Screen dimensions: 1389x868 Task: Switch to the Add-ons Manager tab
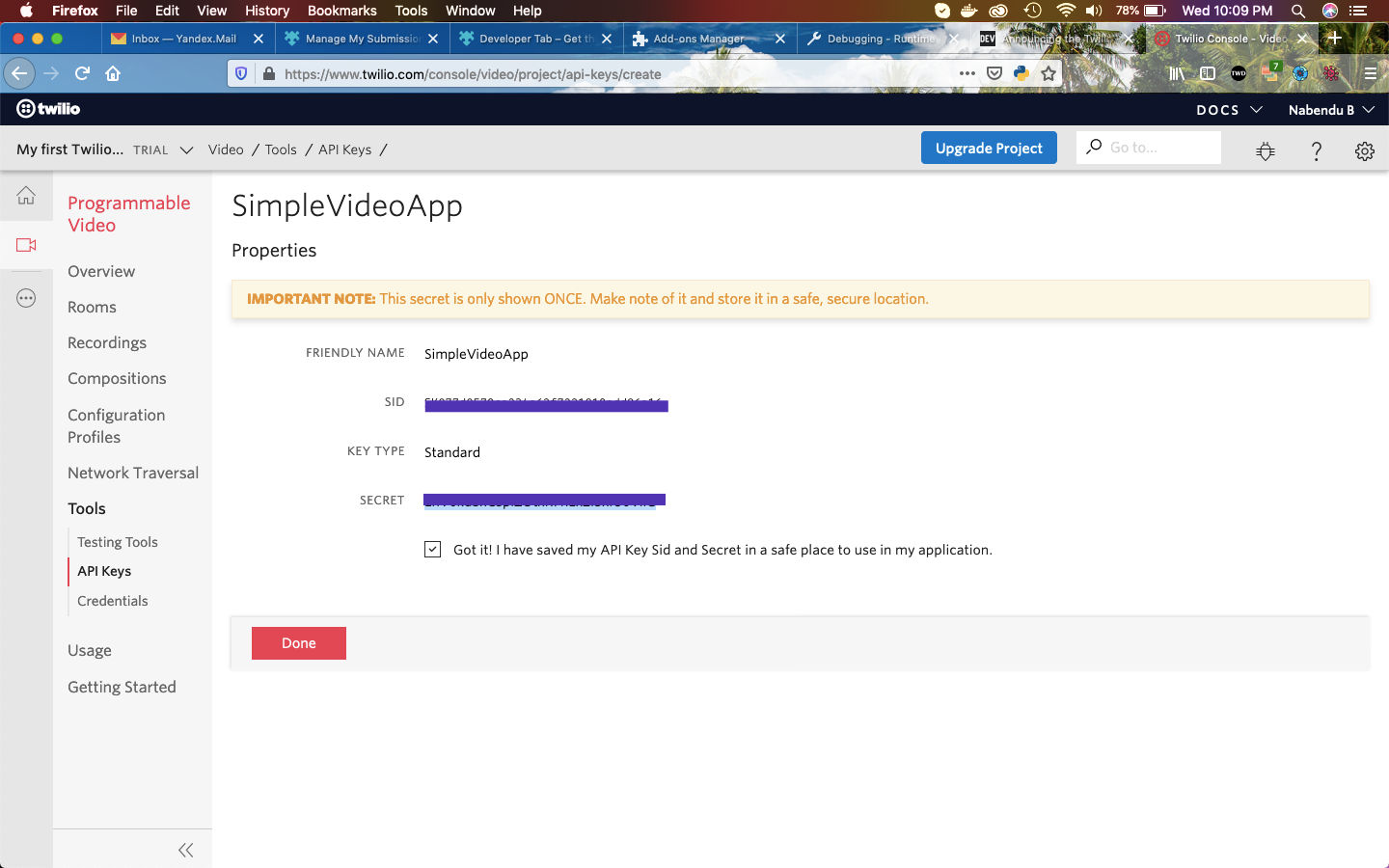click(710, 39)
